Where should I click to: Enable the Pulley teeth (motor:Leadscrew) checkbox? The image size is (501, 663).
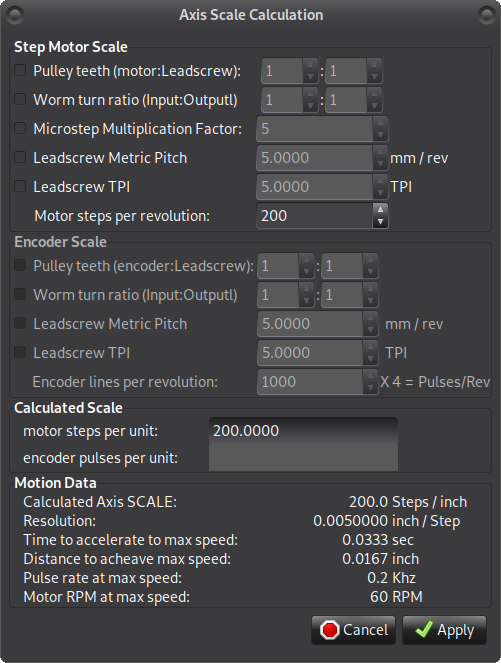(x=20, y=70)
